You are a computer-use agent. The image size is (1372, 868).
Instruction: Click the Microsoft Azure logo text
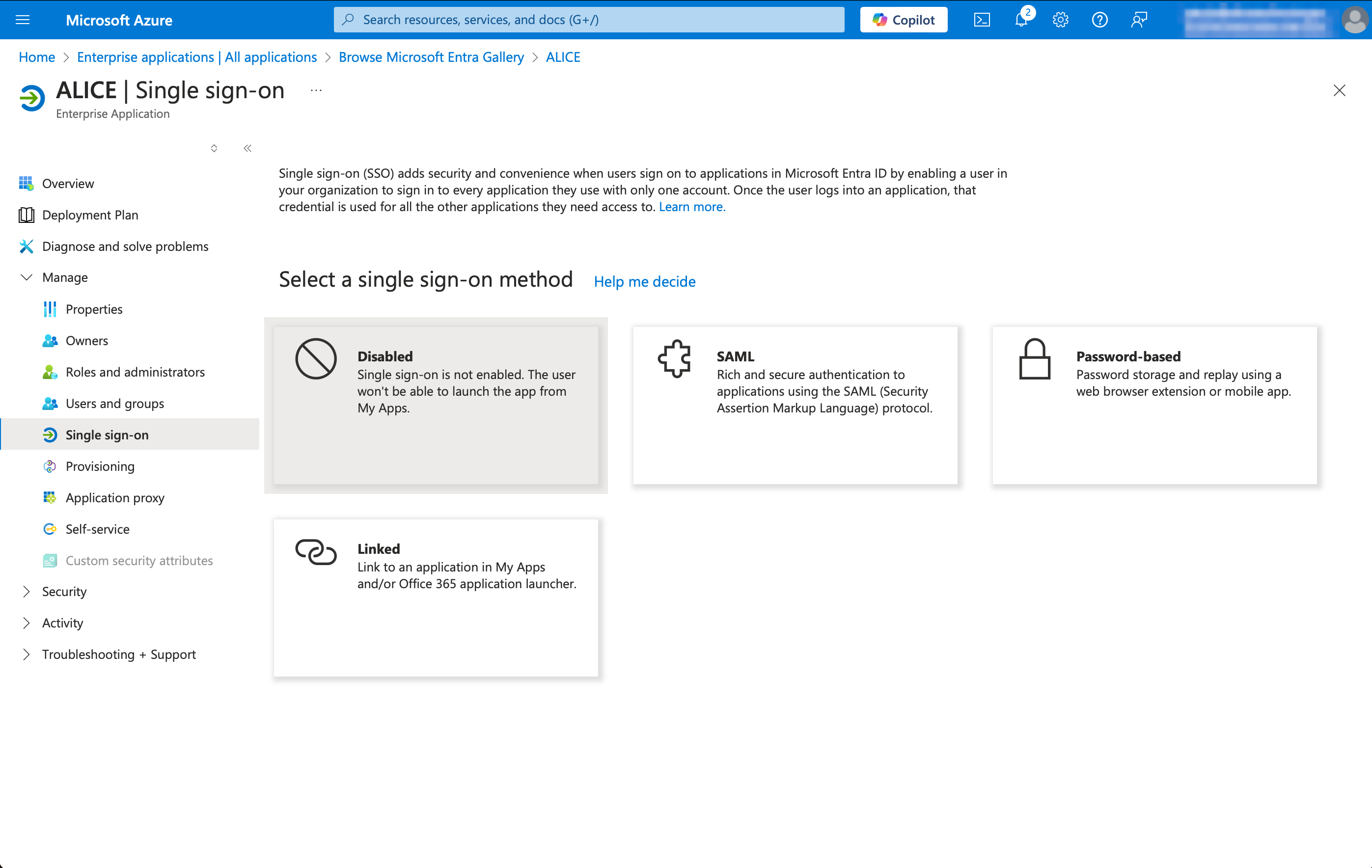[119, 20]
